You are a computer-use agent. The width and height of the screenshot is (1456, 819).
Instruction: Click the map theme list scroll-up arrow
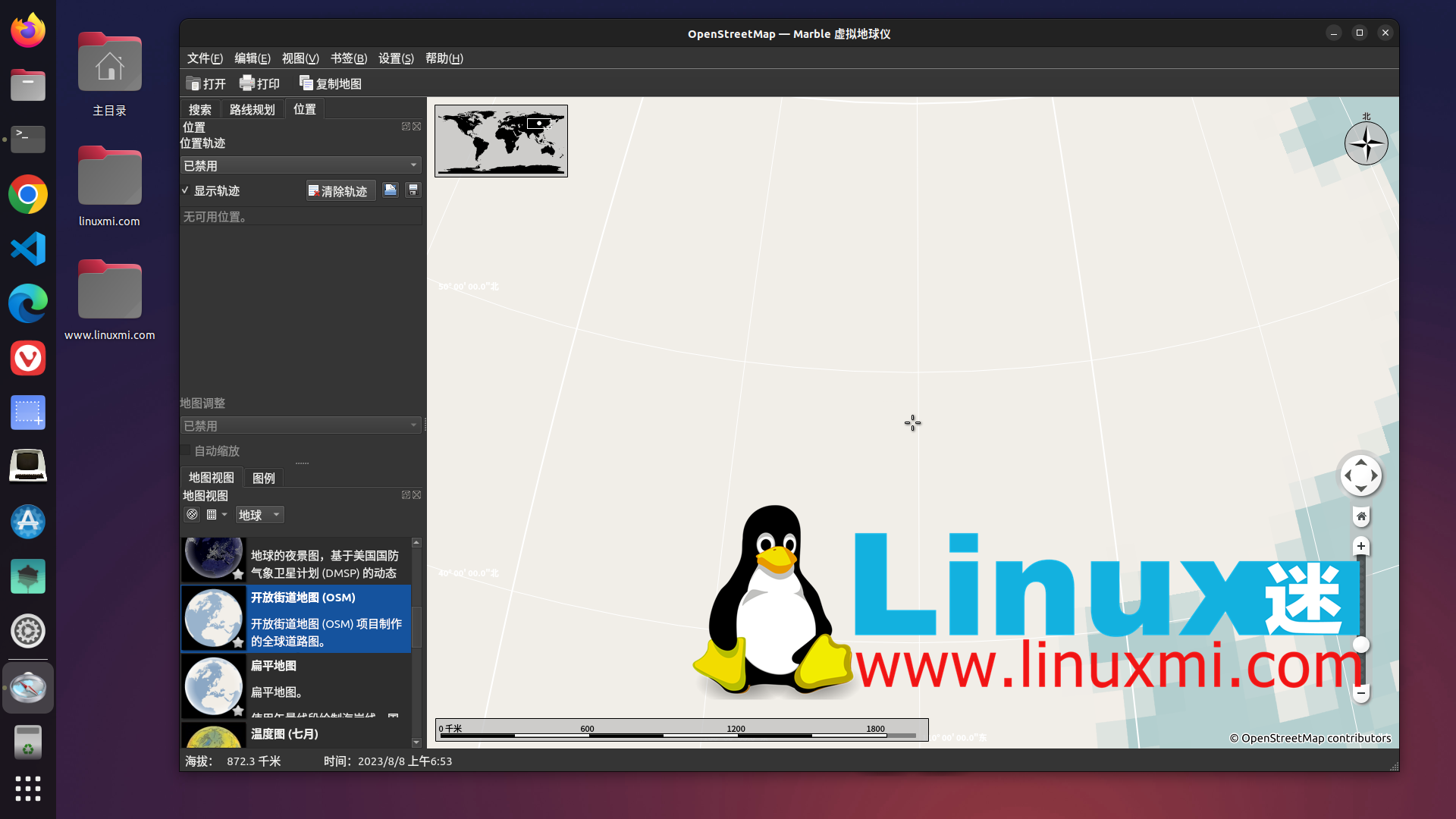(x=416, y=543)
